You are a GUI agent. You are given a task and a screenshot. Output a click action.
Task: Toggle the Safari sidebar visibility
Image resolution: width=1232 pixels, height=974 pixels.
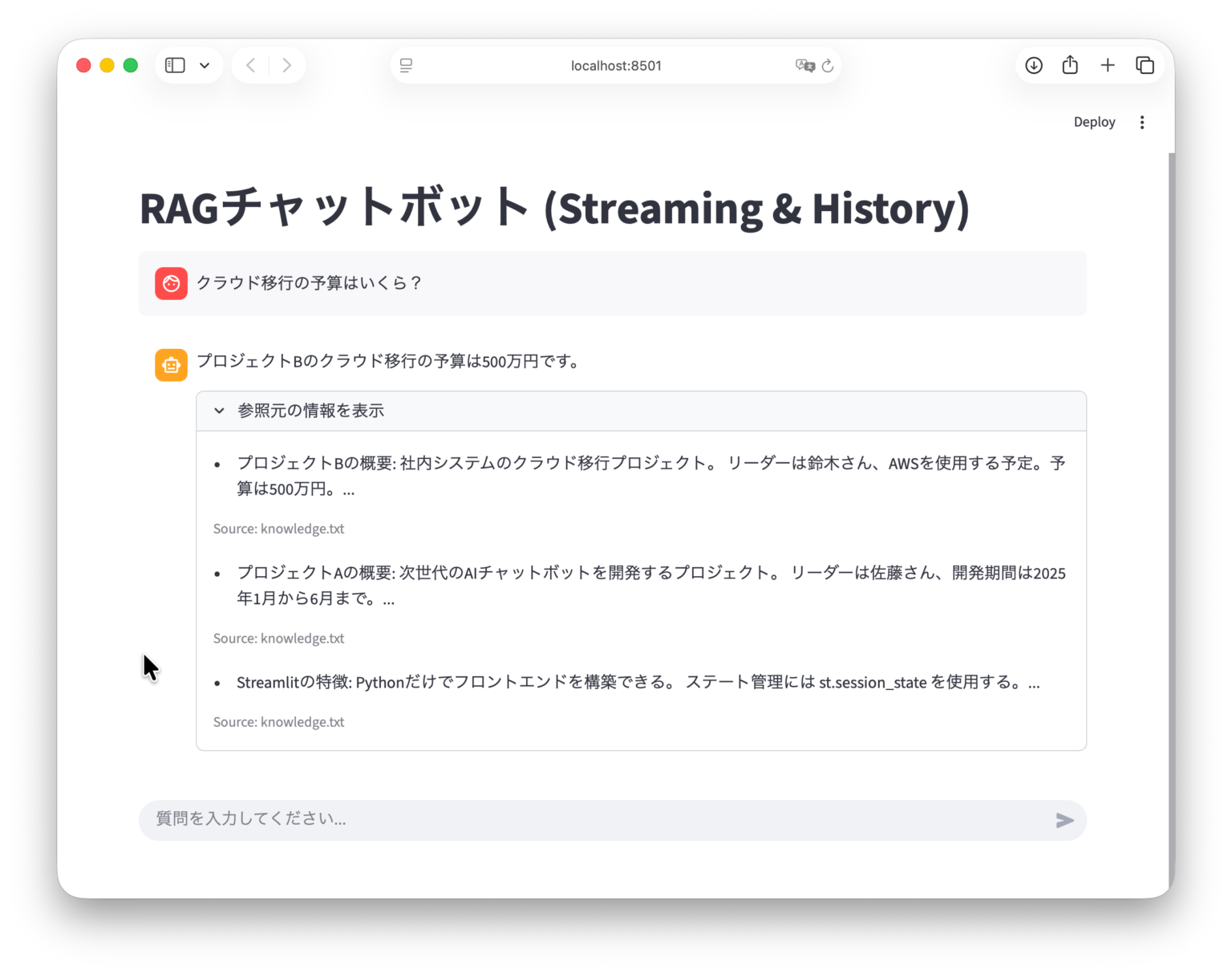click(174, 65)
